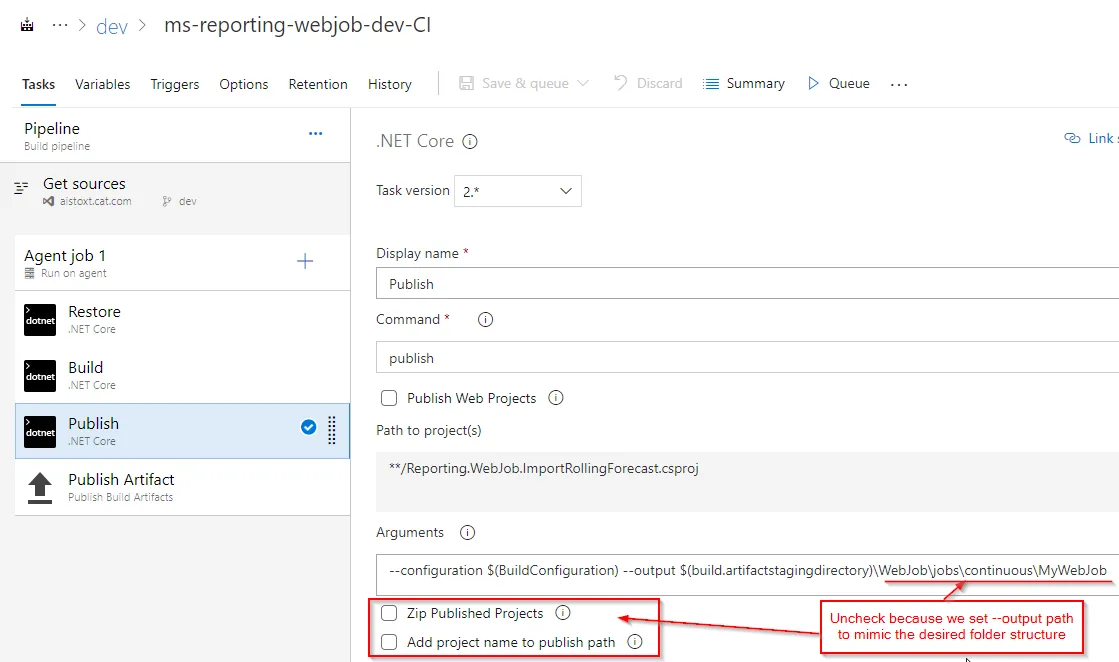Image resolution: width=1119 pixels, height=662 pixels.
Task: Click the Display name input field
Action: pyautogui.click(x=747, y=284)
